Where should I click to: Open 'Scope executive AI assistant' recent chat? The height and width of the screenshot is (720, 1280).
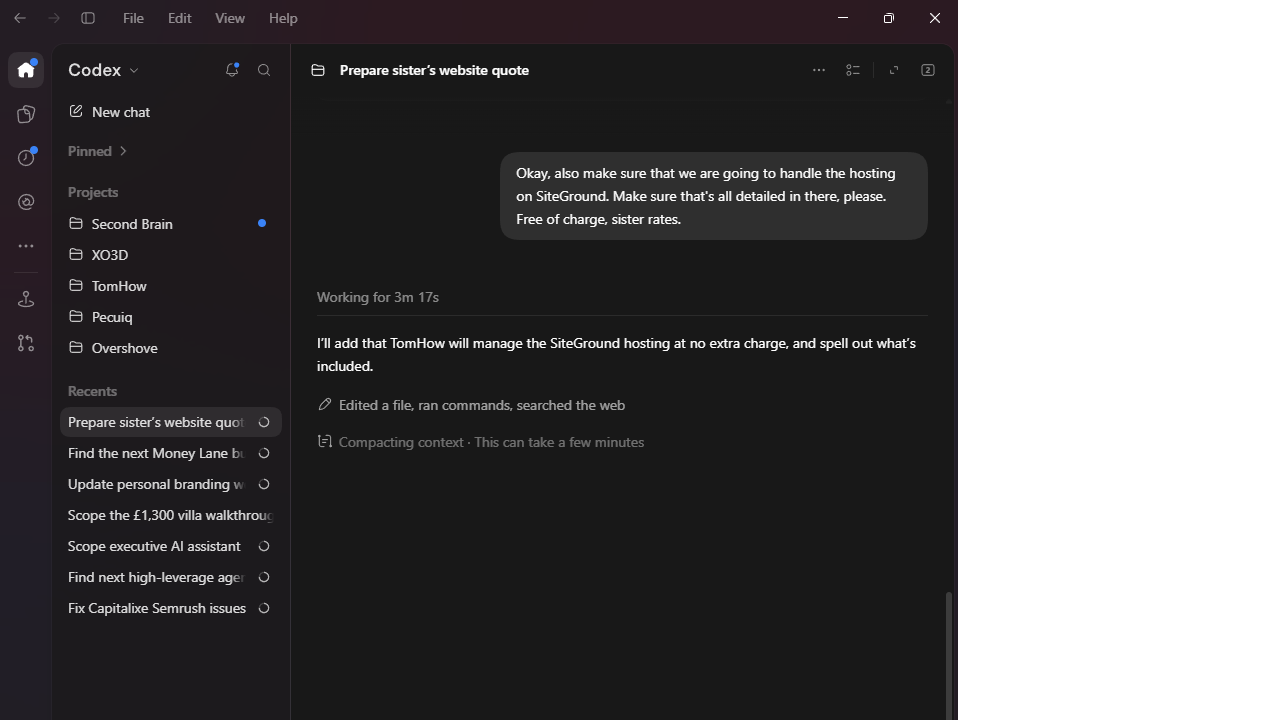(170, 546)
